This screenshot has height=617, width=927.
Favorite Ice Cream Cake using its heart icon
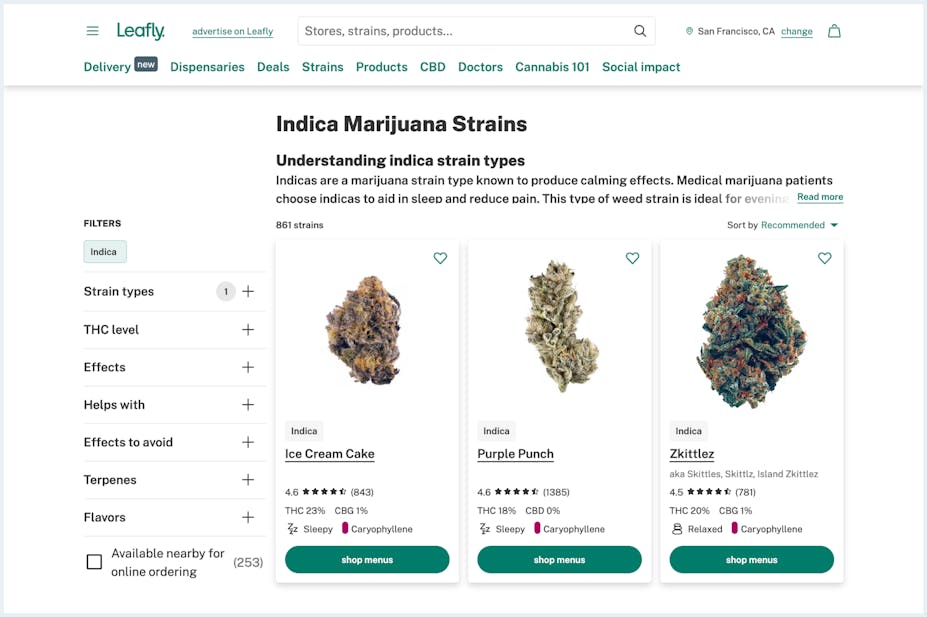click(440, 258)
